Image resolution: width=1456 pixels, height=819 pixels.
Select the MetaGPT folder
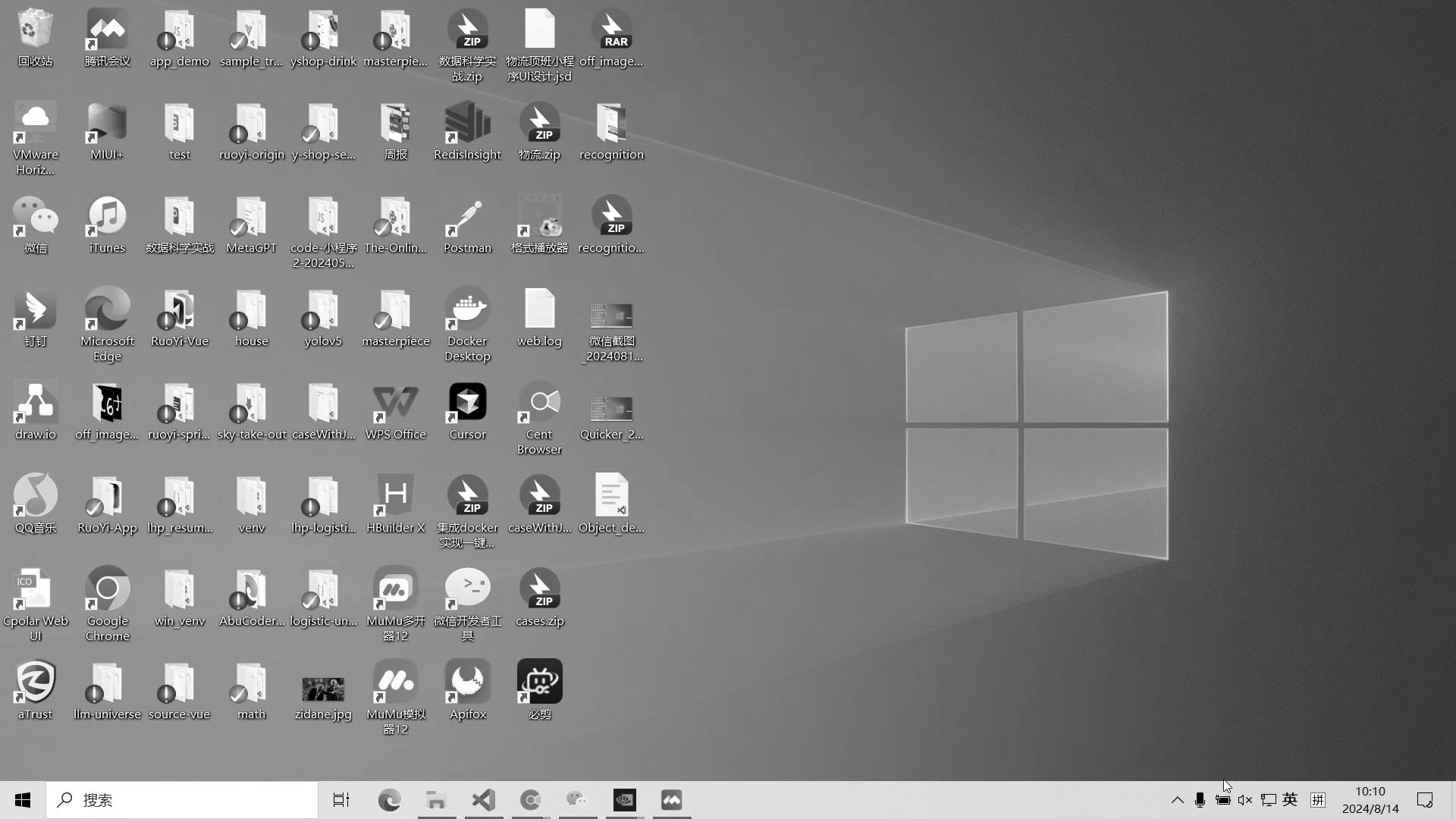[251, 224]
